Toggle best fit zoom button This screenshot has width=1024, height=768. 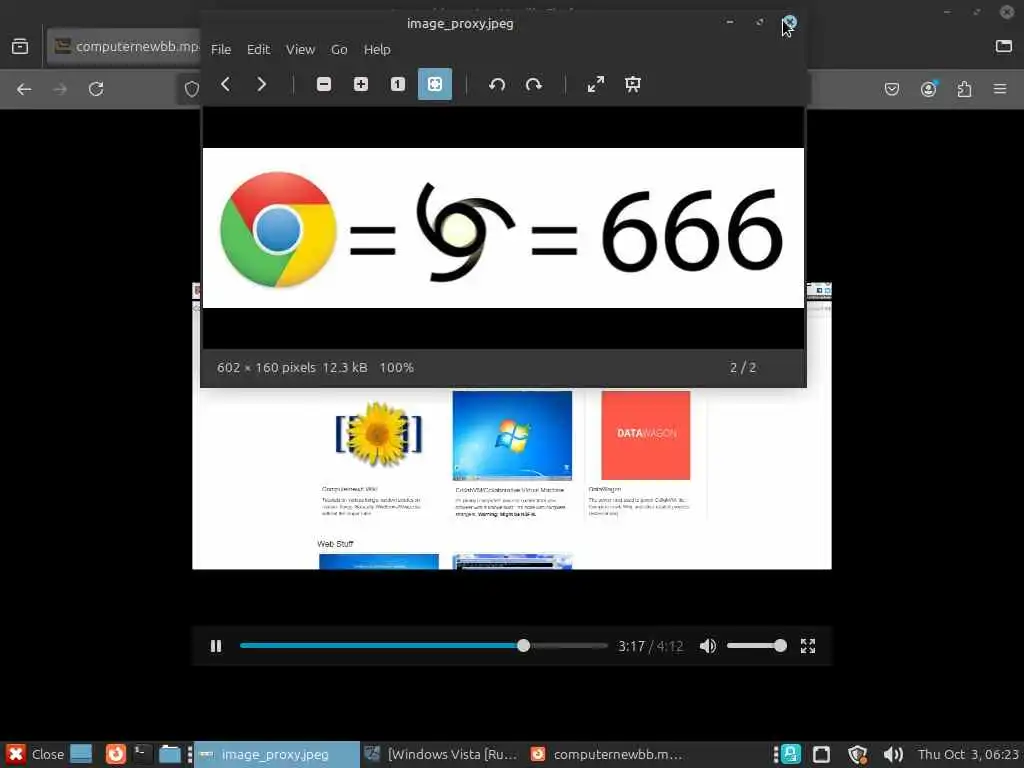tap(435, 84)
